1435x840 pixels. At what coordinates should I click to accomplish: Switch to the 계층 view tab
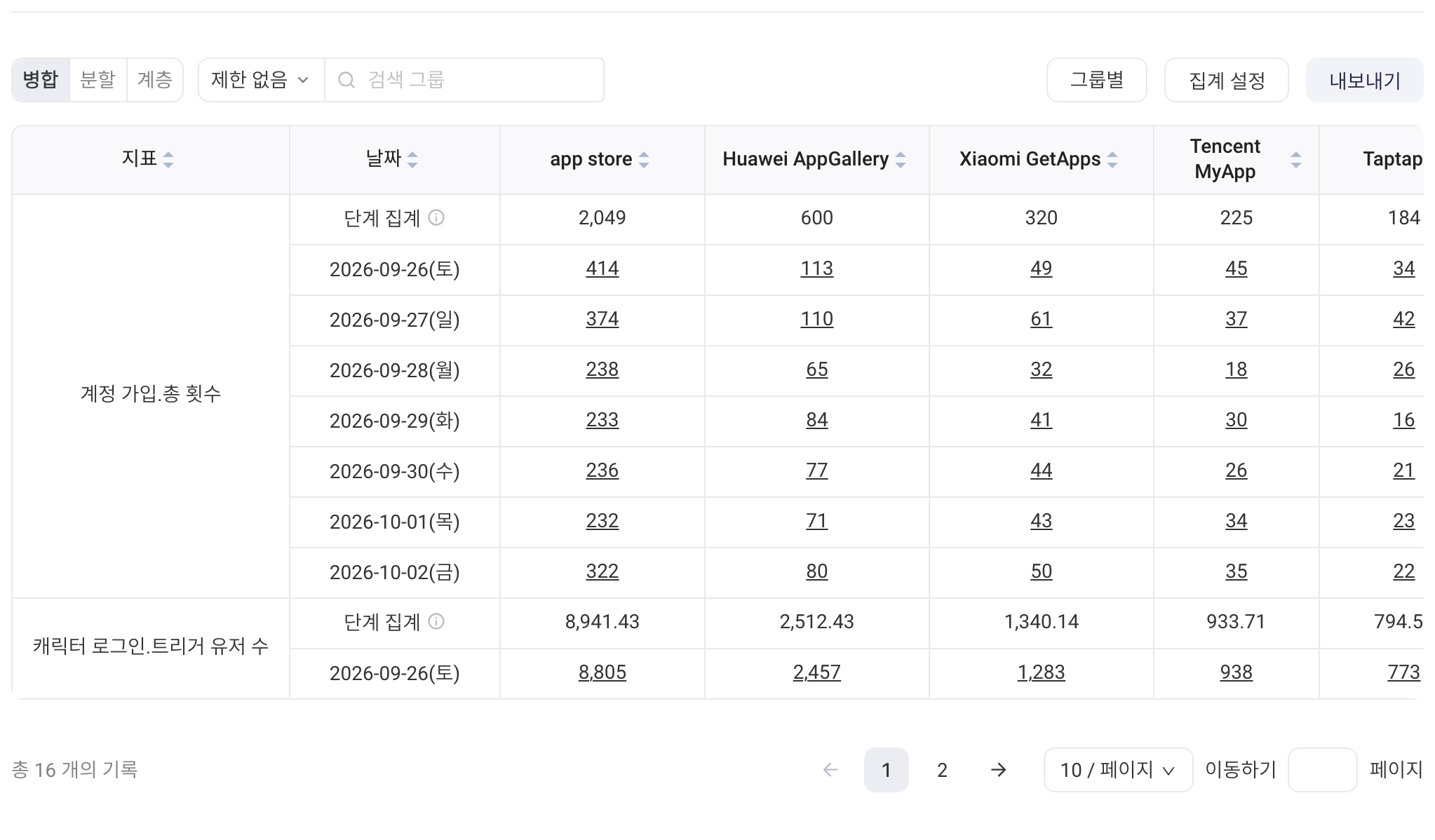[155, 80]
